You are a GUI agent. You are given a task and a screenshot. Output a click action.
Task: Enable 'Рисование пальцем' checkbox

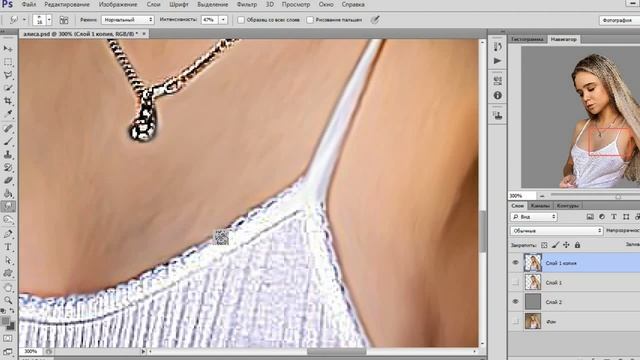click(x=310, y=20)
